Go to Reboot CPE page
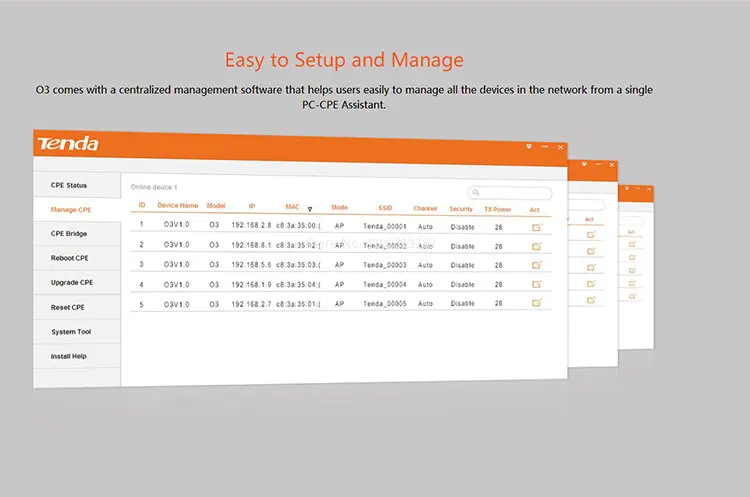750x497 pixels. (70, 258)
